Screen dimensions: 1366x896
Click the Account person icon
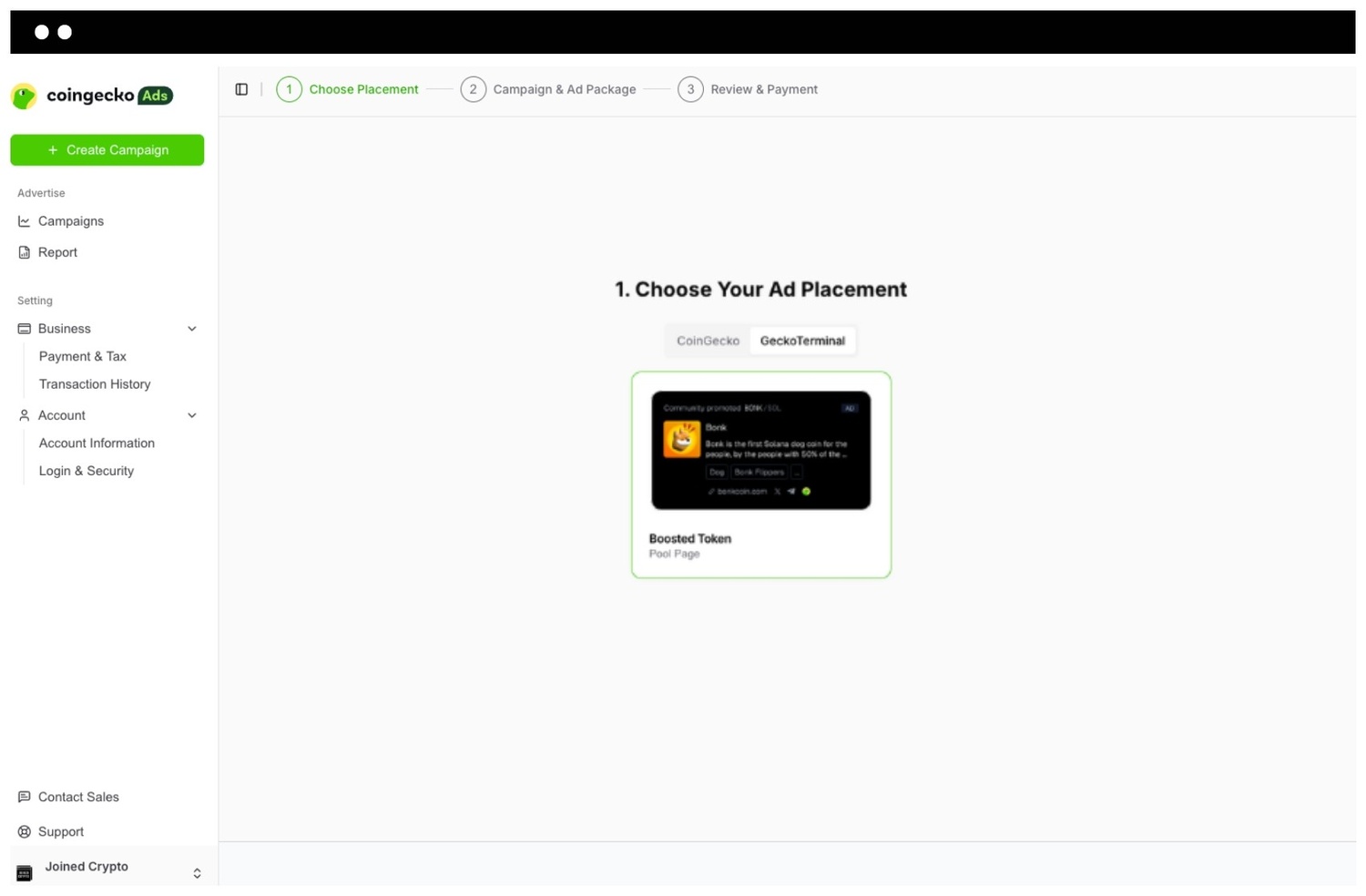coord(25,415)
